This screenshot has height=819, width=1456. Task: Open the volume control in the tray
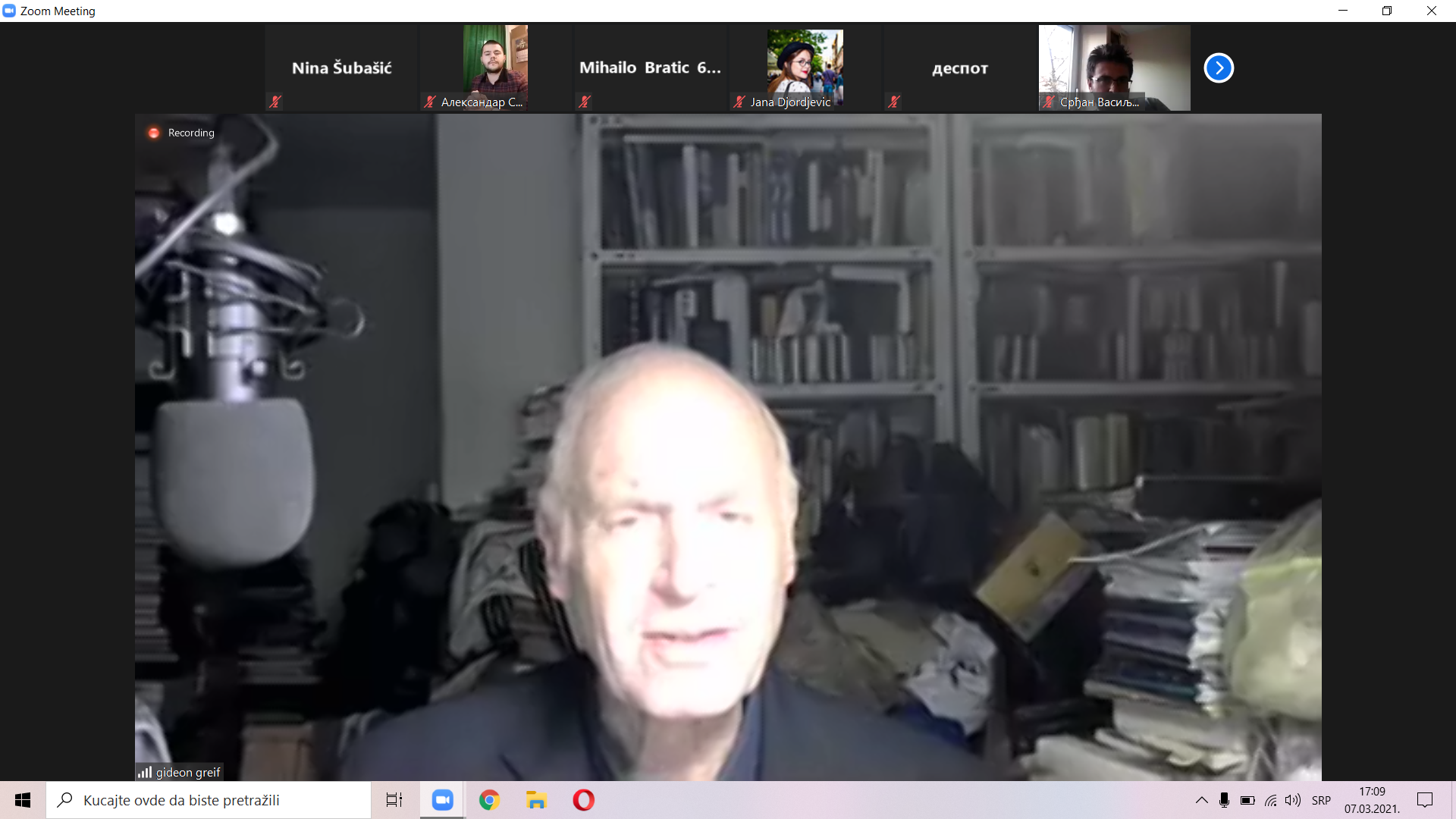1293,800
